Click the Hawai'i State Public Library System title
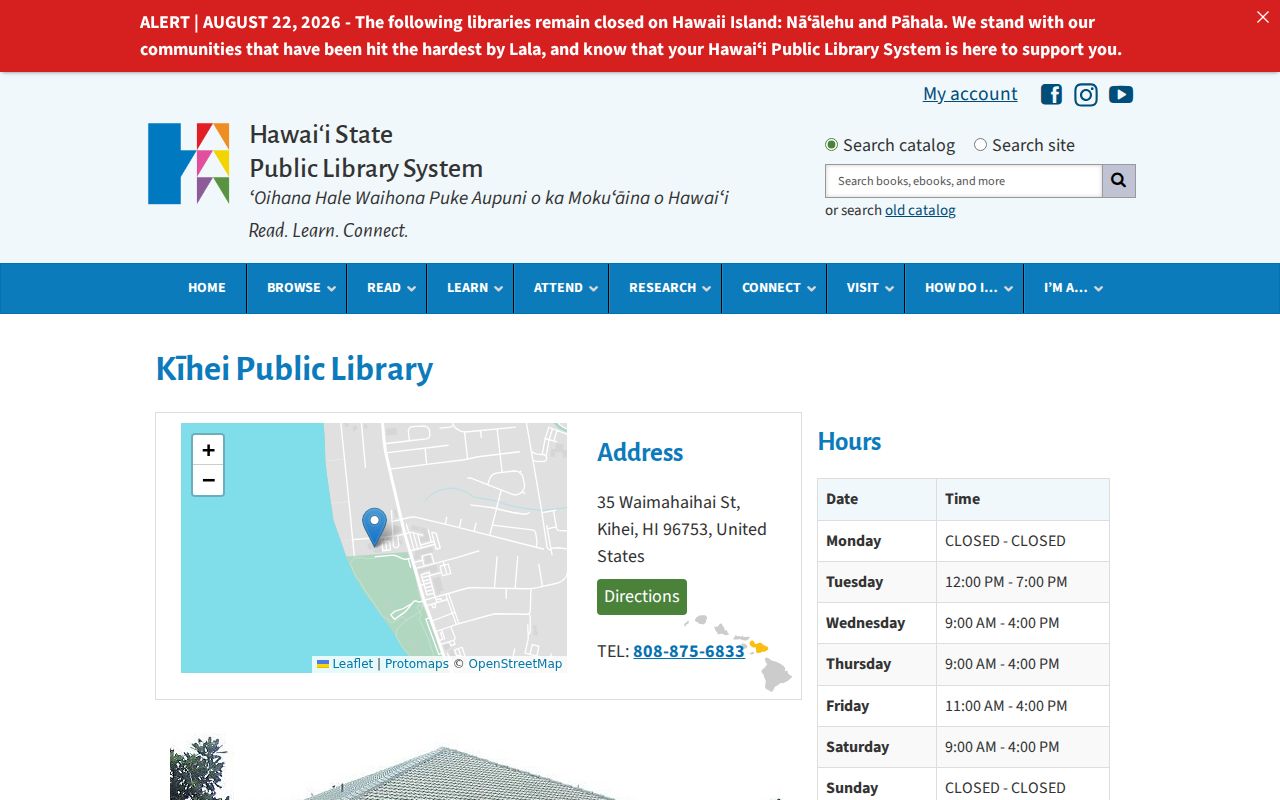The height and width of the screenshot is (800, 1280). point(366,151)
